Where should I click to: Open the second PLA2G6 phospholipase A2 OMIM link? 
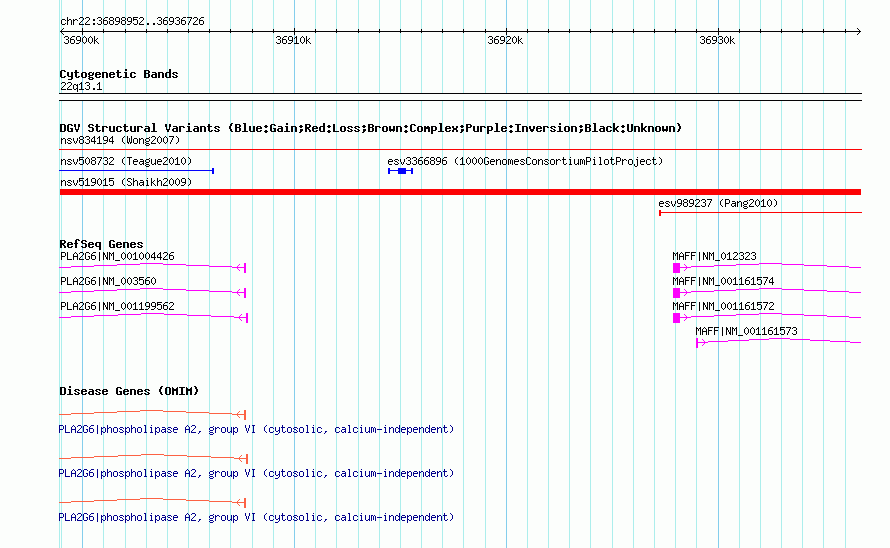click(x=256, y=473)
